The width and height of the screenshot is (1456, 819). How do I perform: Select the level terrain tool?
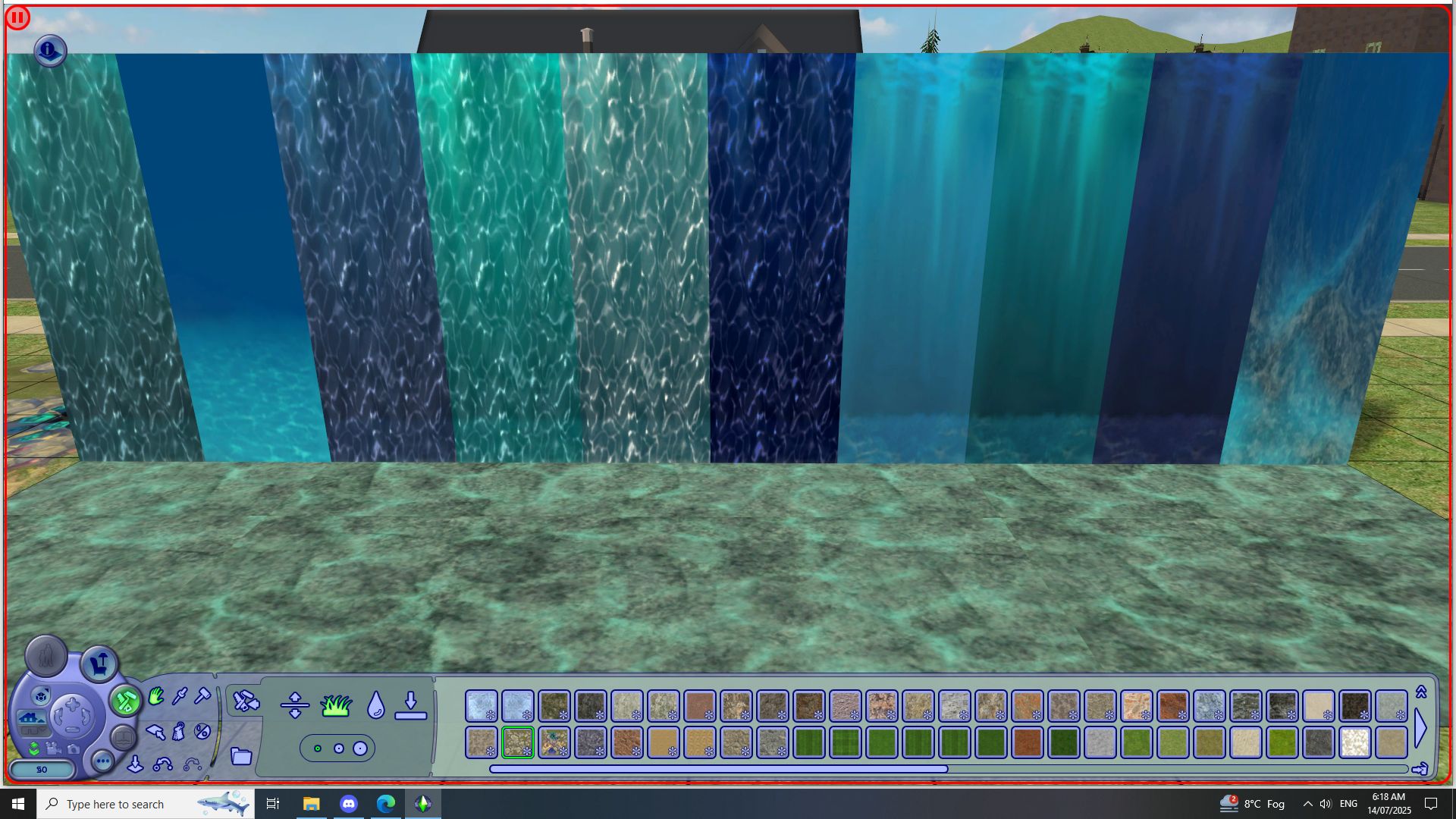click(411, 705)
